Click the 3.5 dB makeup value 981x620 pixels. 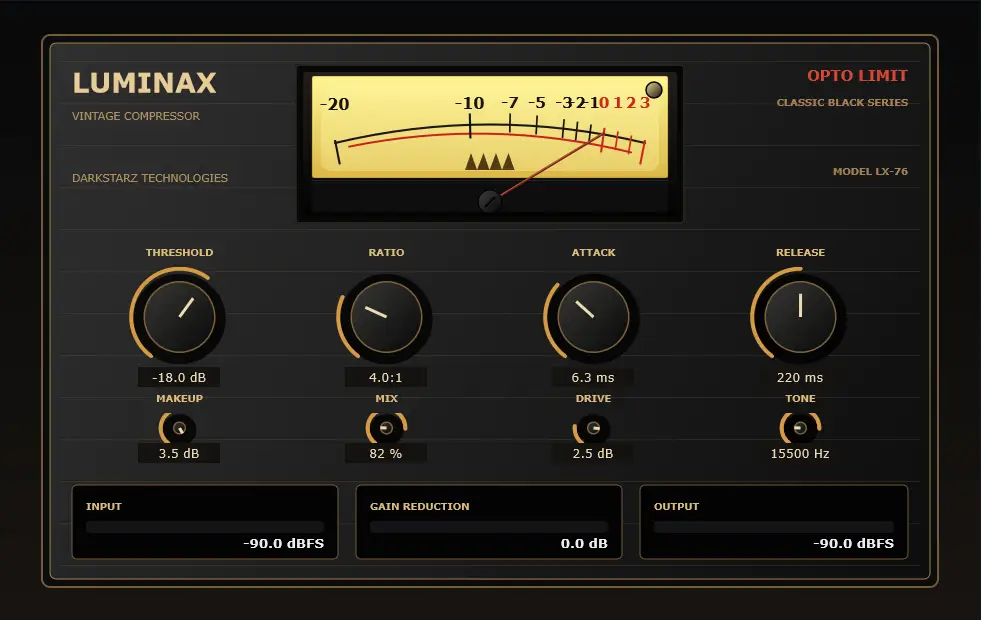[x=179, y=454]
